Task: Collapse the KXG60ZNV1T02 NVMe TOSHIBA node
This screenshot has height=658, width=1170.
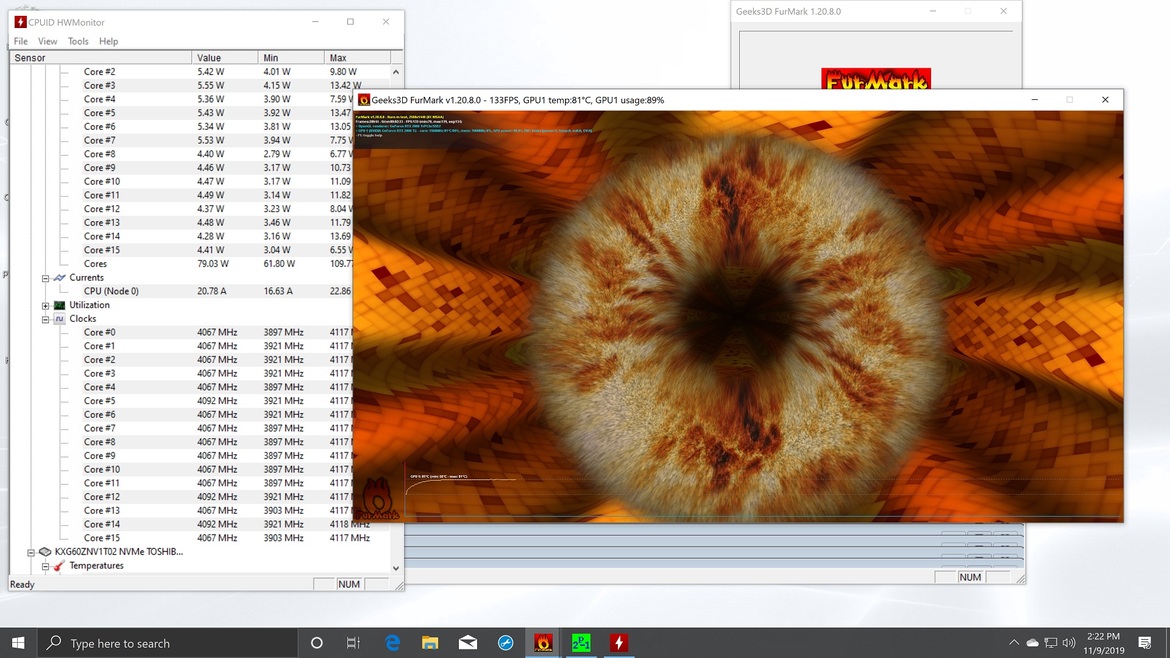Action: click(31, 552)
